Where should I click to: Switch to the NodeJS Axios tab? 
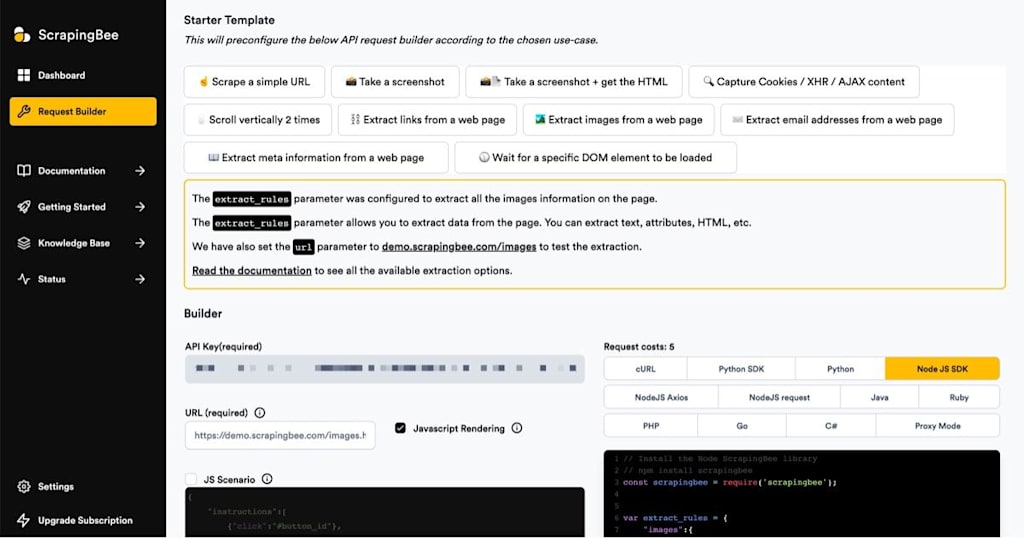(x=661, y=397)
